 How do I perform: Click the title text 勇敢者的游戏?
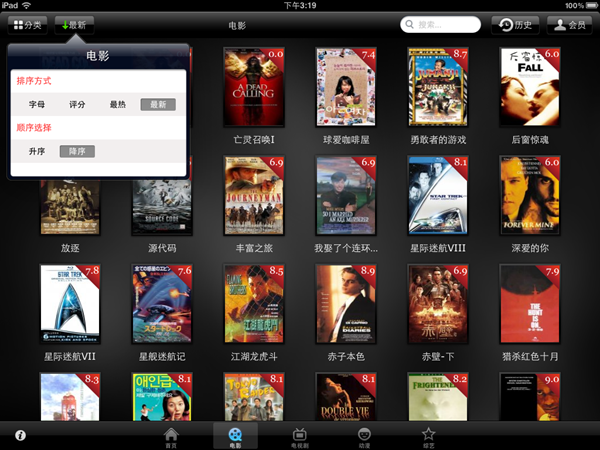[438, 140]
